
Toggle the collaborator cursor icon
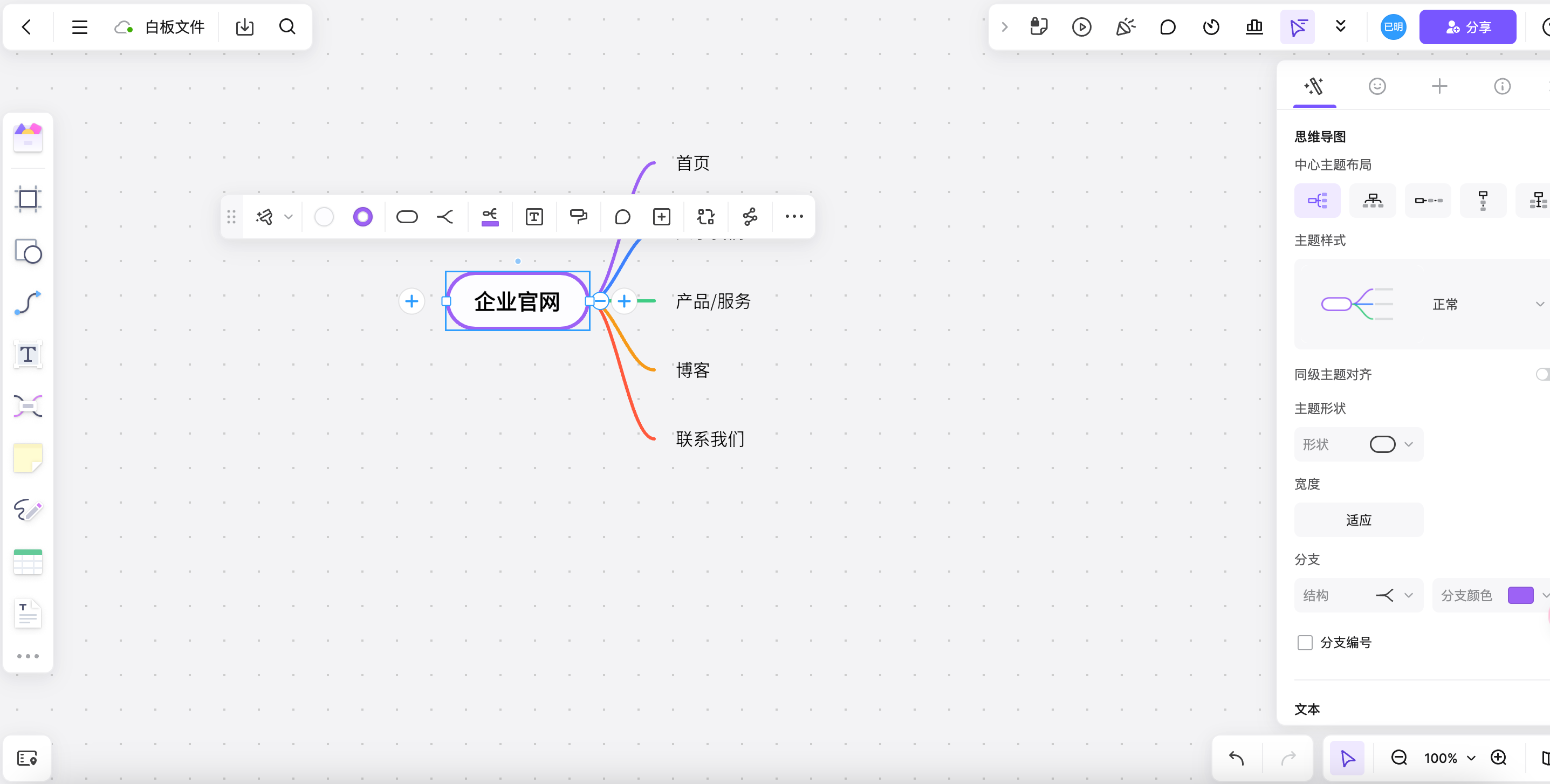(1297, 27)
